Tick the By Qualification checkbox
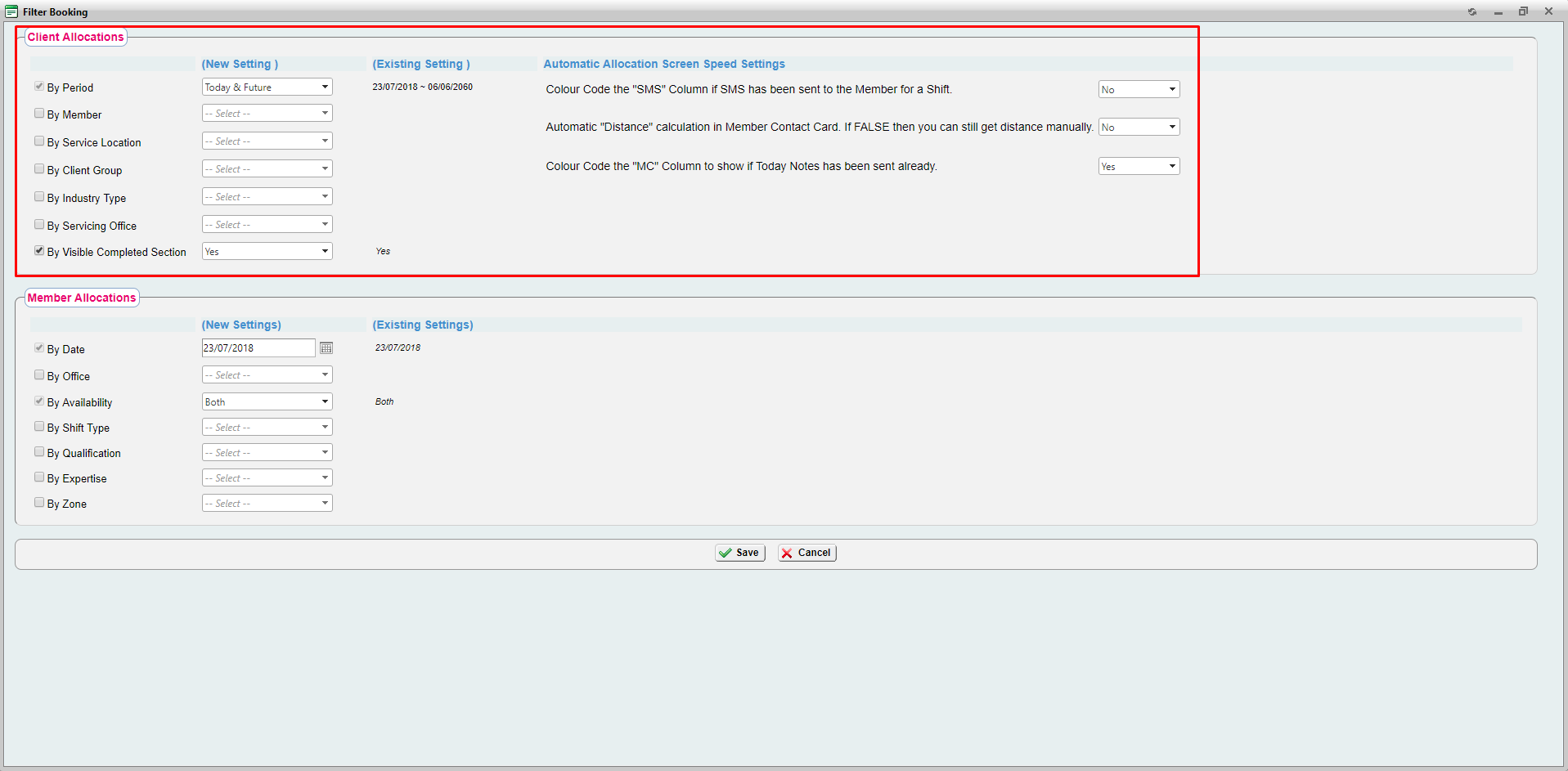Viewport: 1568px width, 771px height. (x=39, y=452)
